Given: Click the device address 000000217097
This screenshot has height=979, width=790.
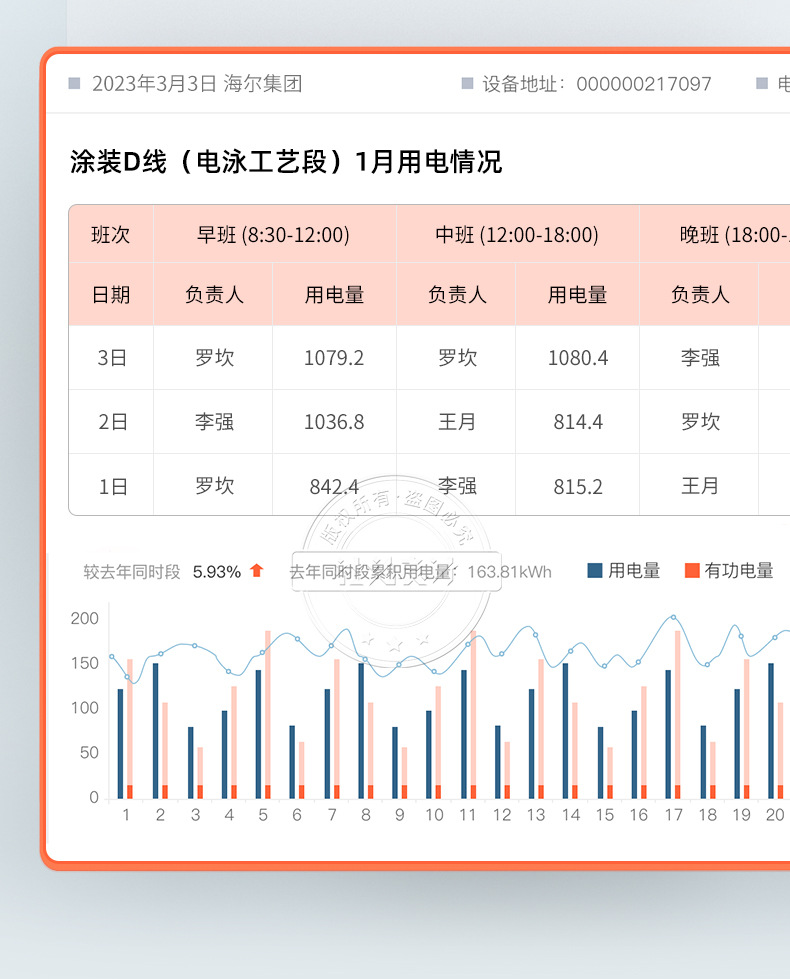Looking at the screenshot, I should point(643,84).
